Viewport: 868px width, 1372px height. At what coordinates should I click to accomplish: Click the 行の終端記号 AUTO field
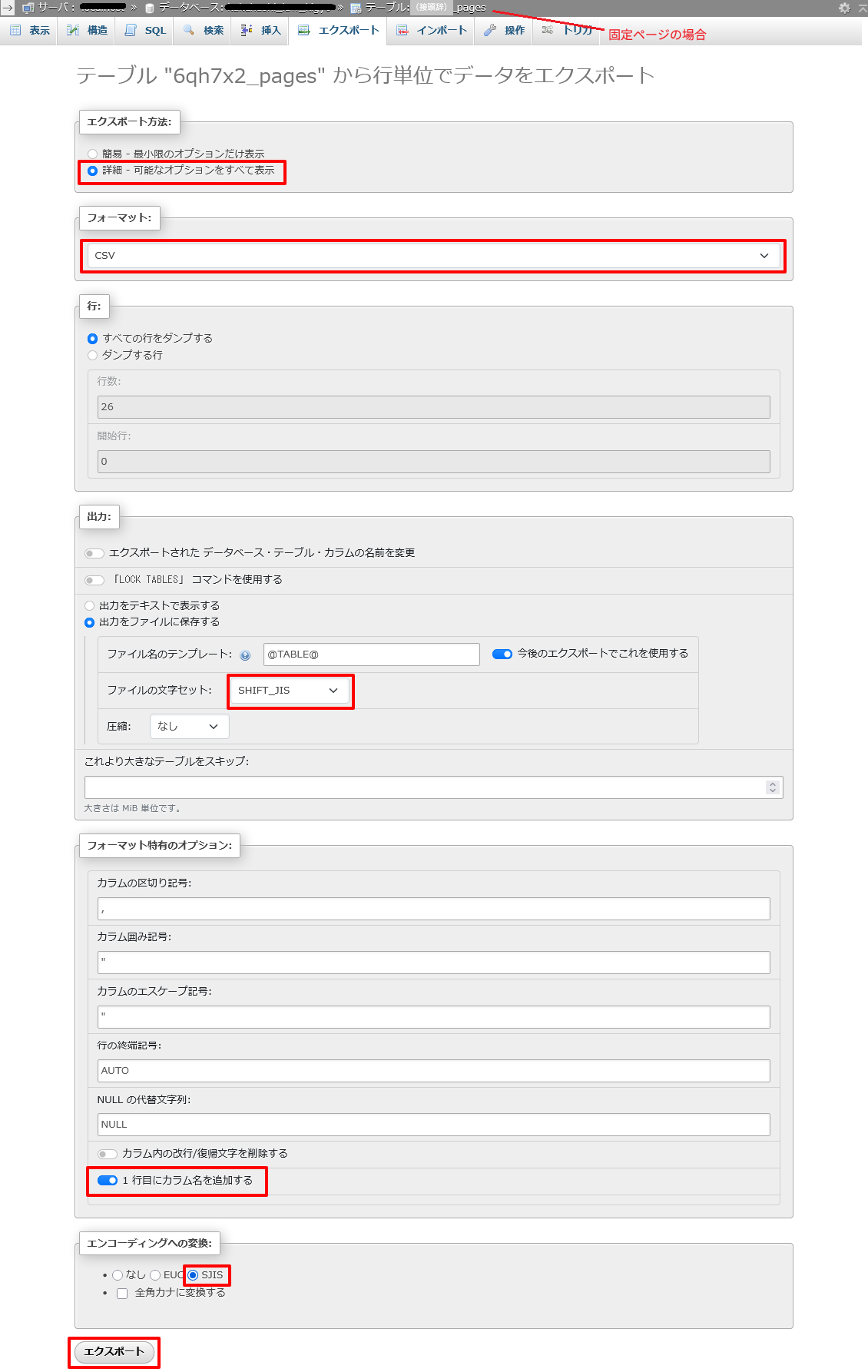click(434, 1071)
